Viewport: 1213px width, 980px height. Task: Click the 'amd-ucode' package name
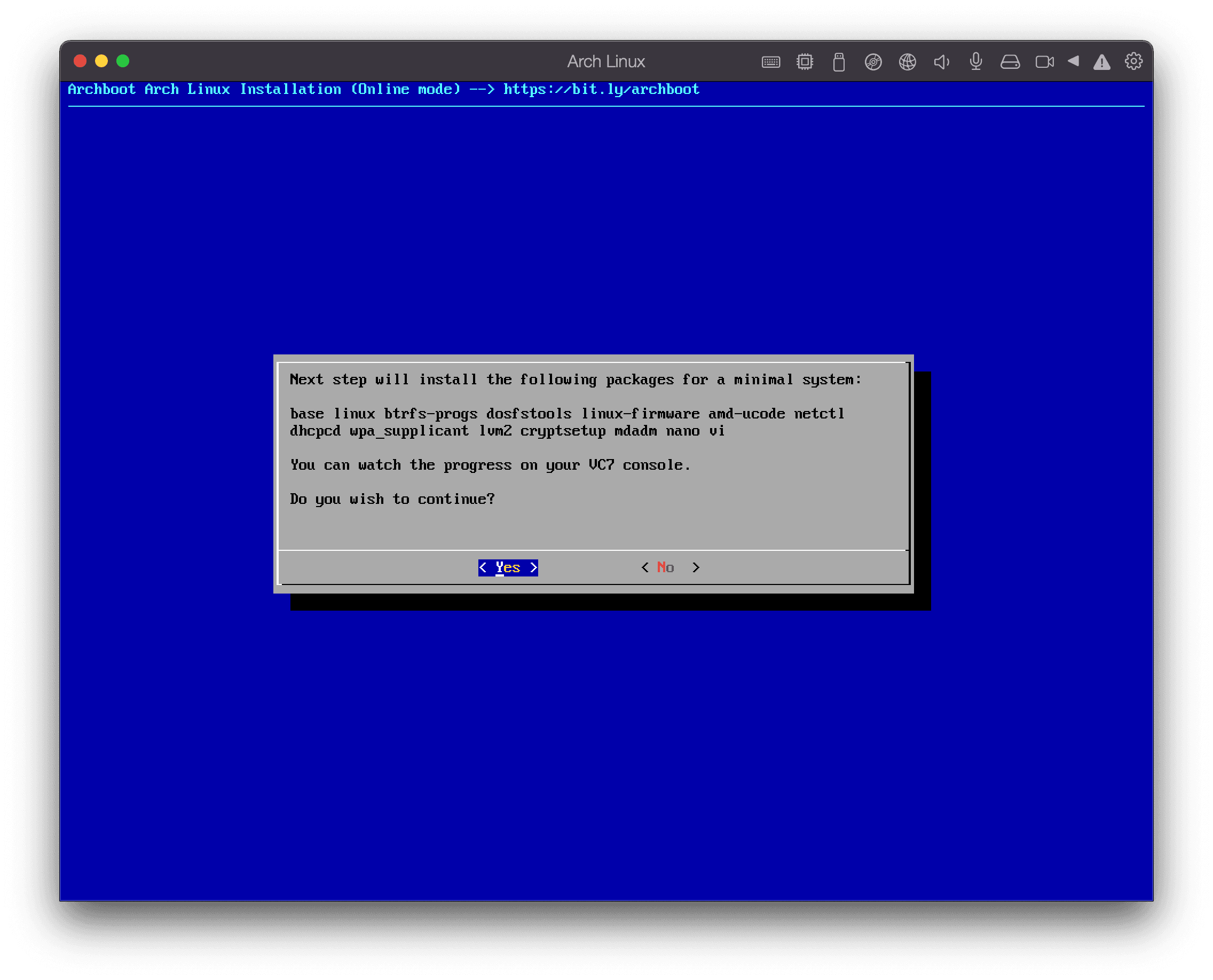pyautogui.click(x=746, y=414)
